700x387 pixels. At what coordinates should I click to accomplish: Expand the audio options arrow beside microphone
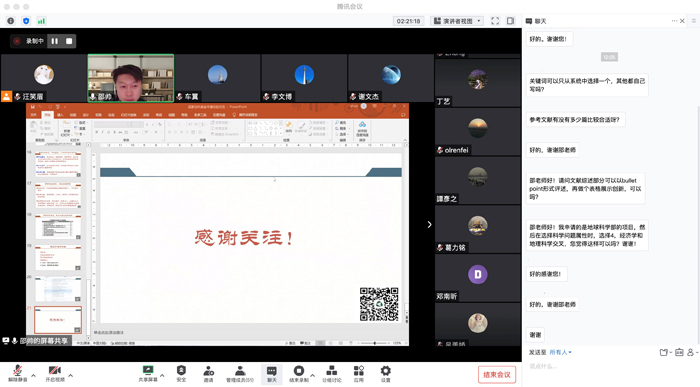pyautogui.click(x=33, y=375)
